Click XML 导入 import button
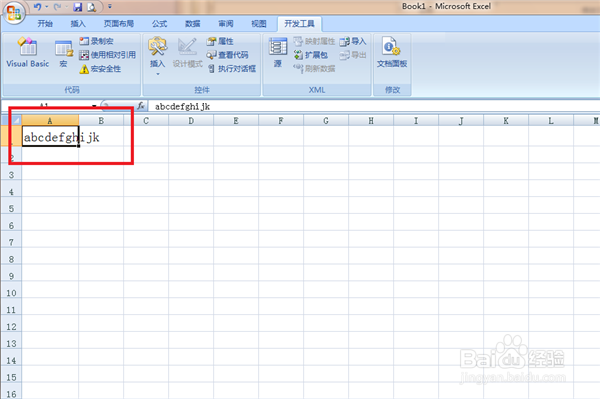600x399 pixels. click(353, 41)
